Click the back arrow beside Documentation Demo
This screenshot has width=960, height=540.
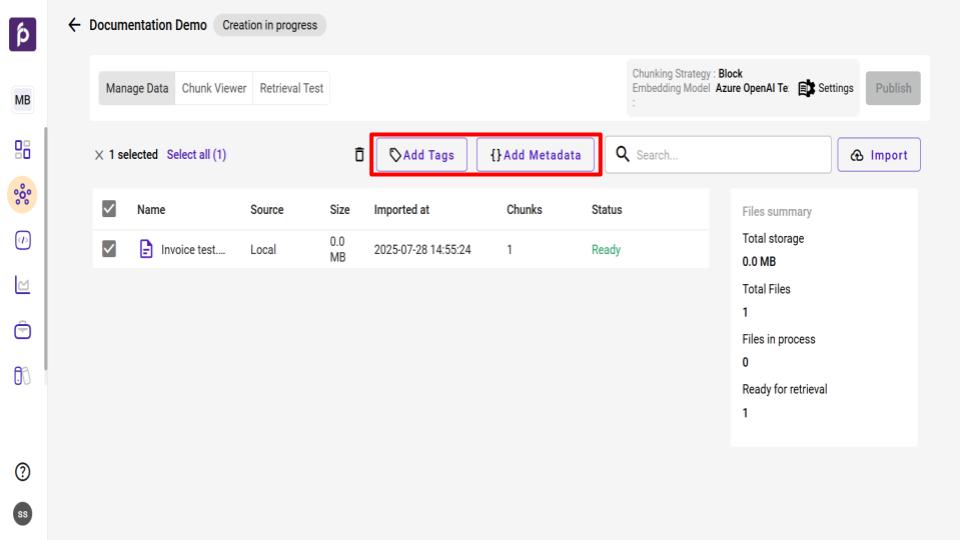coord(73,24)
